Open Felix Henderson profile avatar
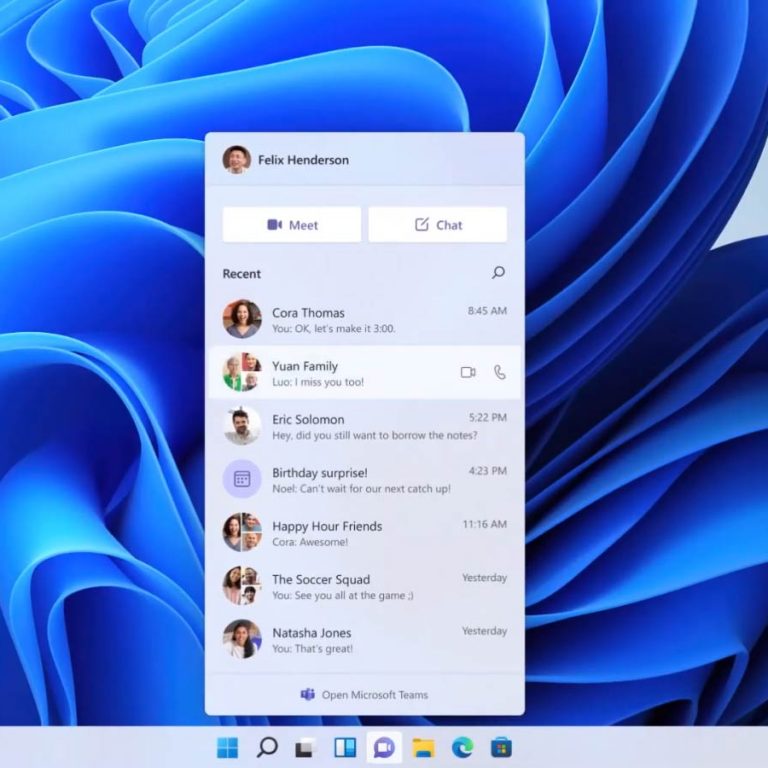768x768 pixels. click(237, 160)
